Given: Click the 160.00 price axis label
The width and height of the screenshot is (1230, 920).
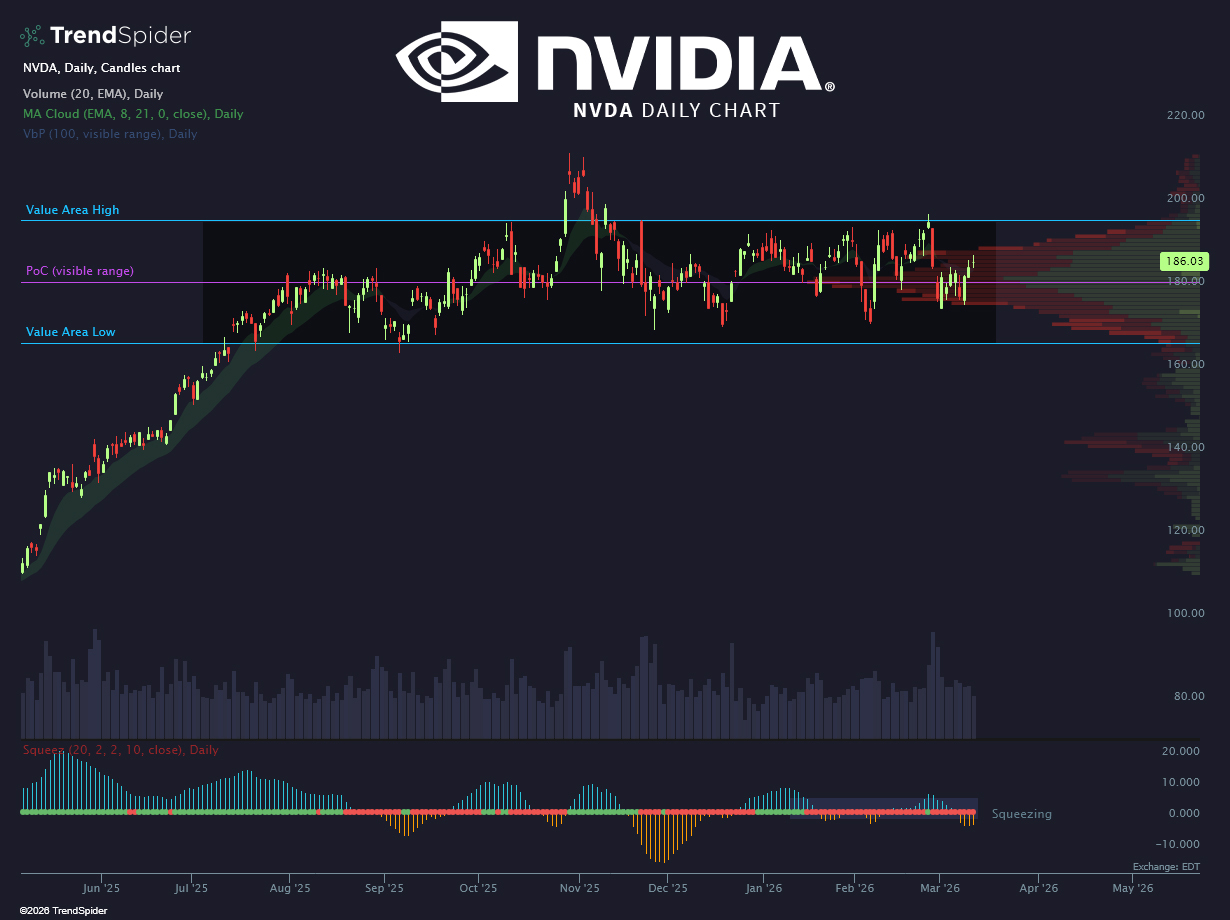Looking at the screenshot, I should click(x=1185, y=364).
